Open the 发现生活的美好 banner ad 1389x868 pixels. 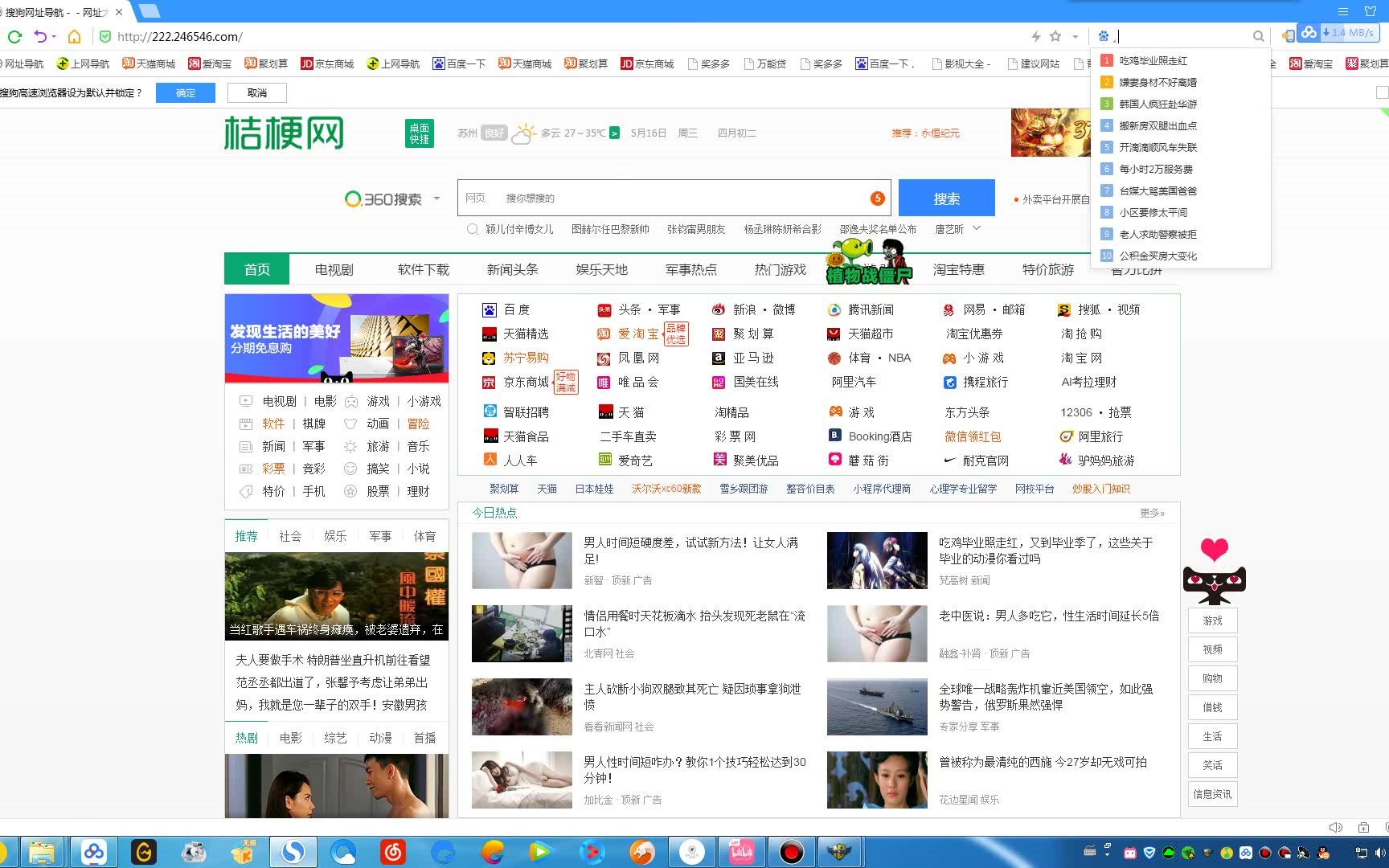point(337,338)
